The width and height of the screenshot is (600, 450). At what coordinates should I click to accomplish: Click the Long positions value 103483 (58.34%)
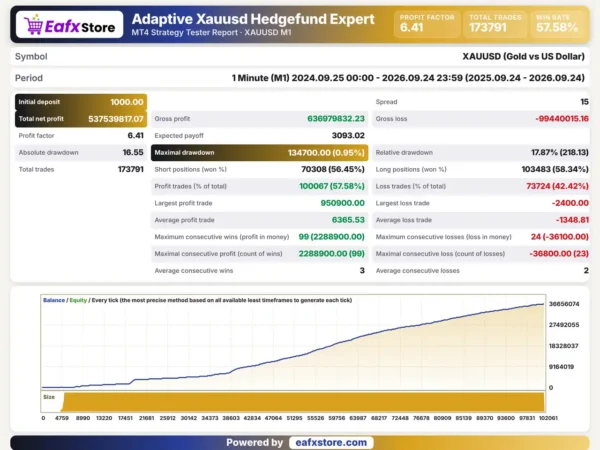click(x=555, y=169)
